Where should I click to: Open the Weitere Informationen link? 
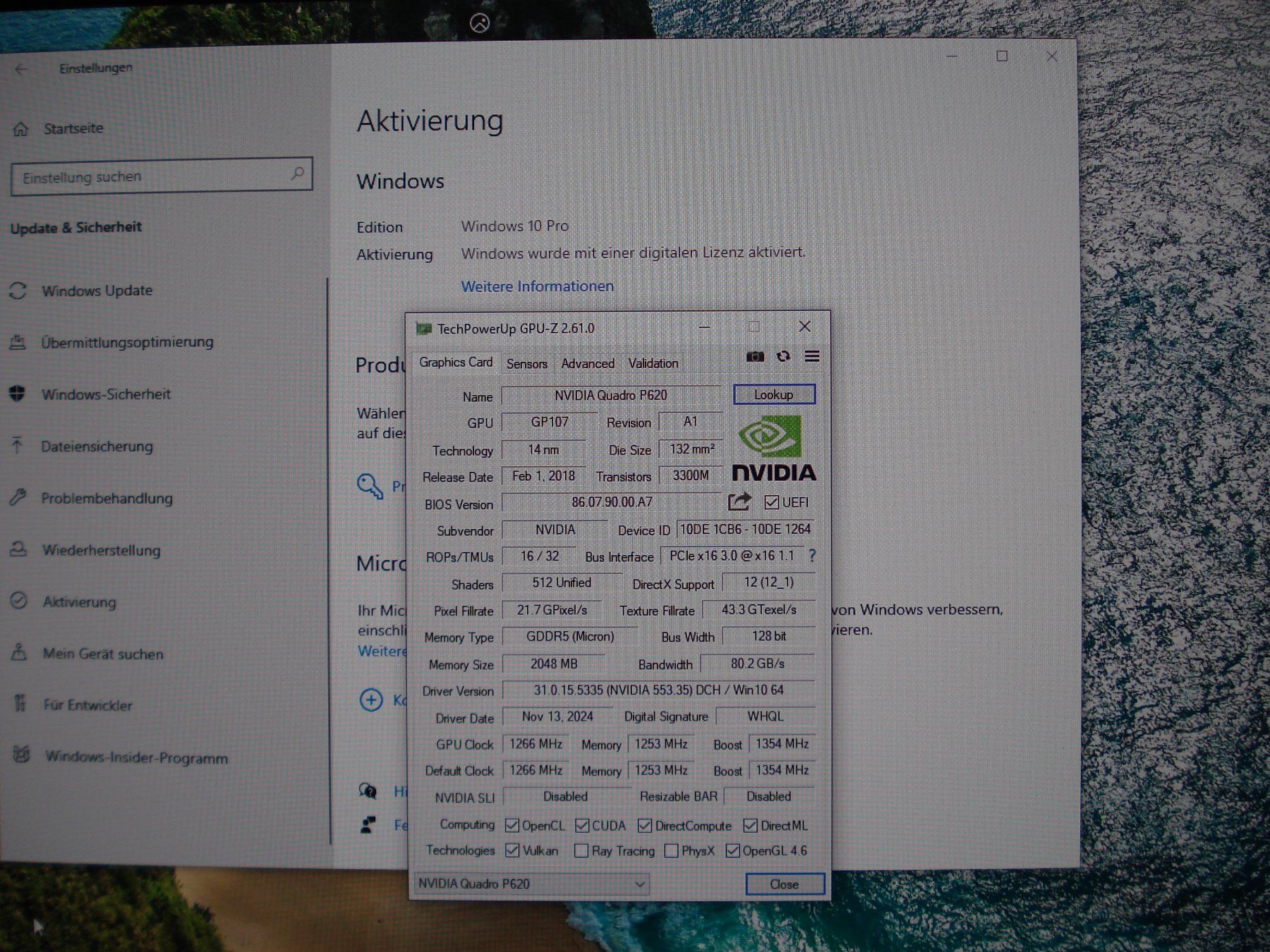click(538, 286)
